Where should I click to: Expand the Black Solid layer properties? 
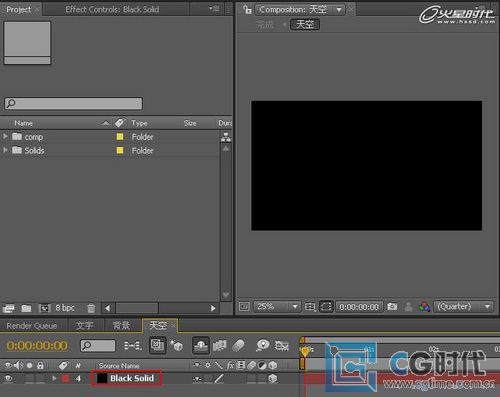point(54,378)
